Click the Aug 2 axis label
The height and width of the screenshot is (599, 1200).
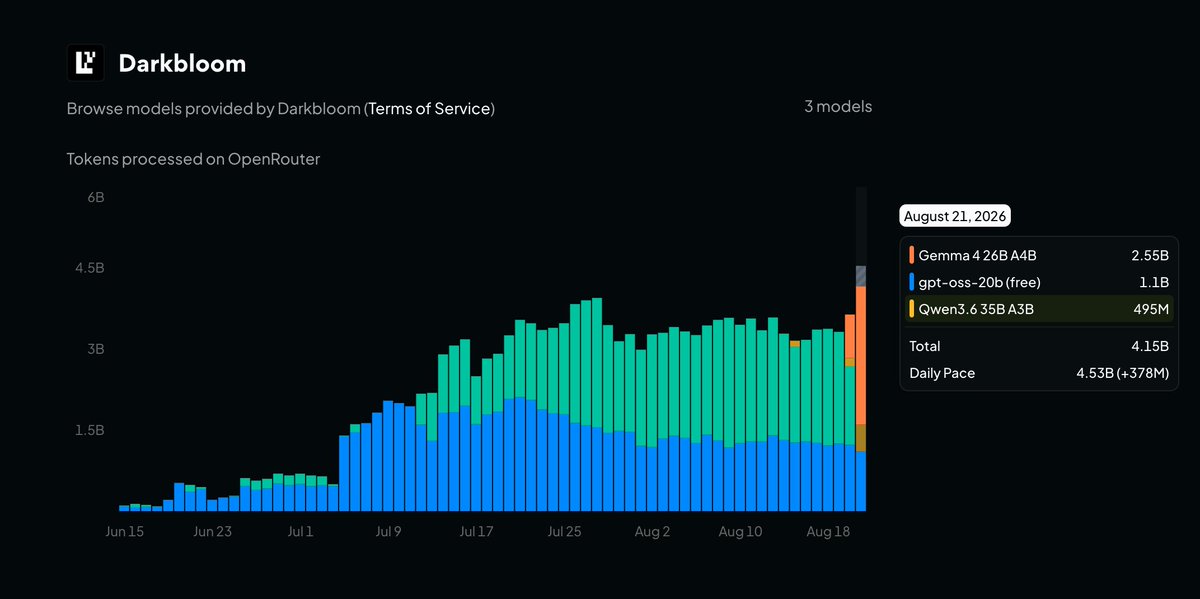pyautogui.click(x=652, y=532)
